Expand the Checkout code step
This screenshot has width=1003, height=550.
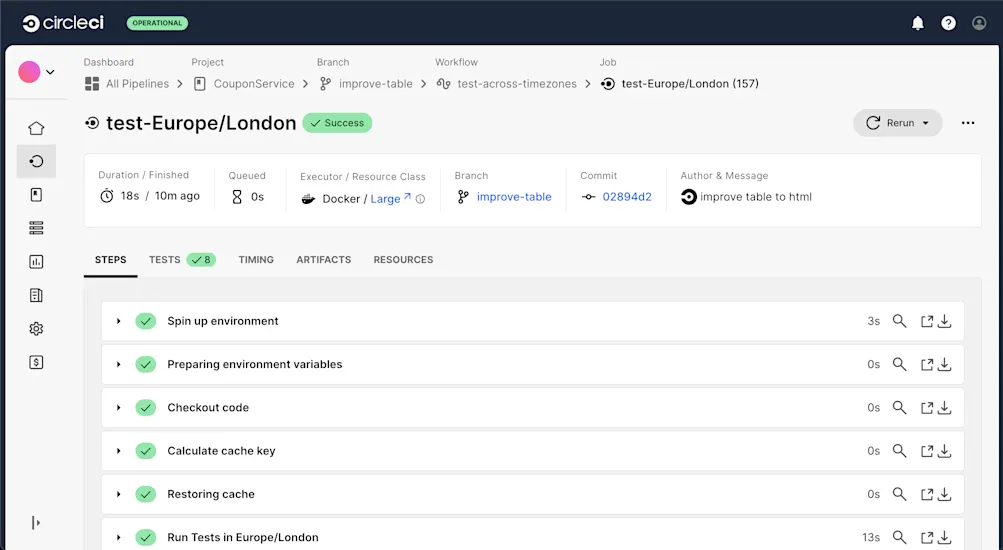click(x=118, y=407)
